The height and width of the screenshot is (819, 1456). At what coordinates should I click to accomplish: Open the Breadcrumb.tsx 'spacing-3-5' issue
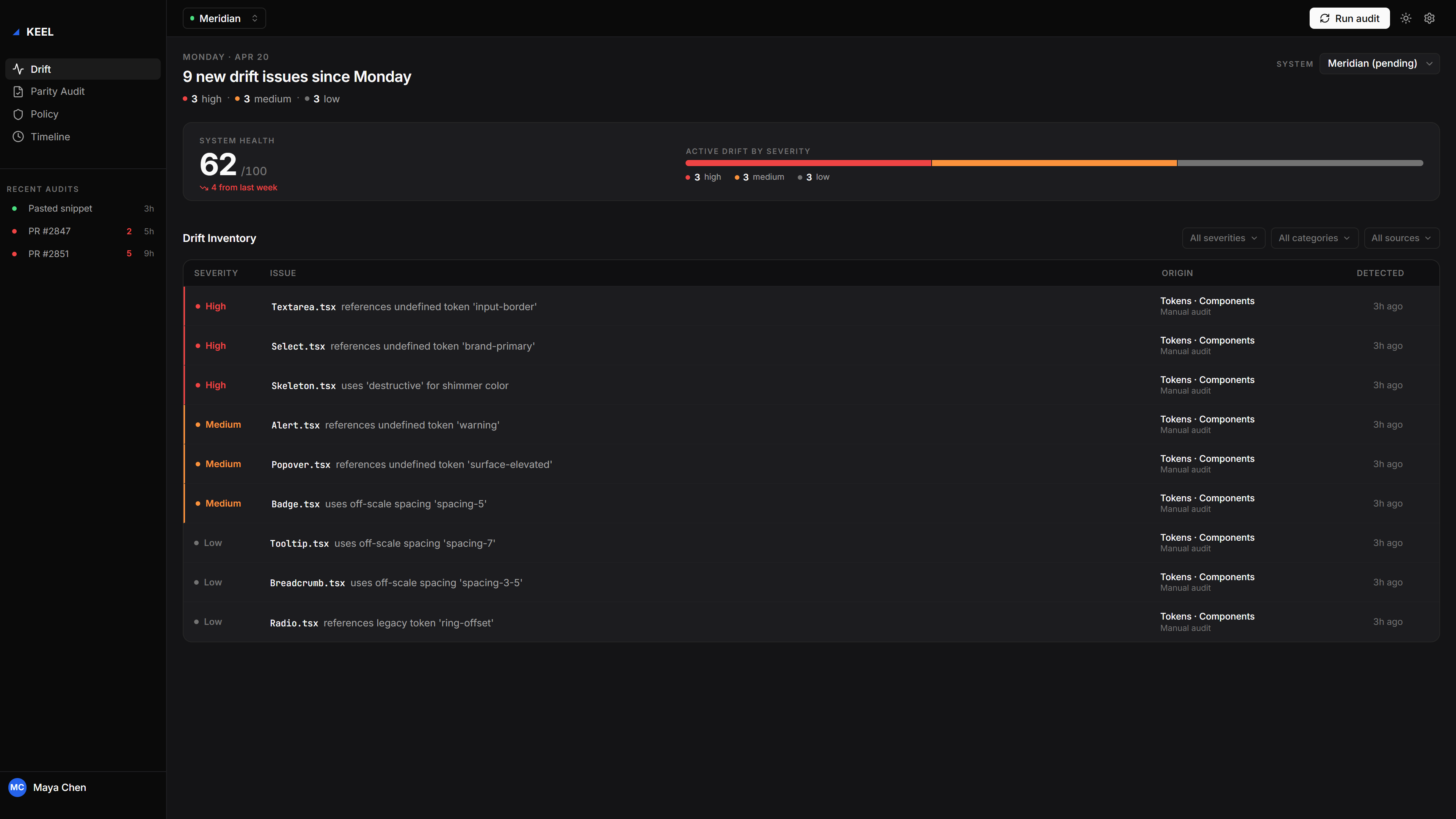pos(811,582)
